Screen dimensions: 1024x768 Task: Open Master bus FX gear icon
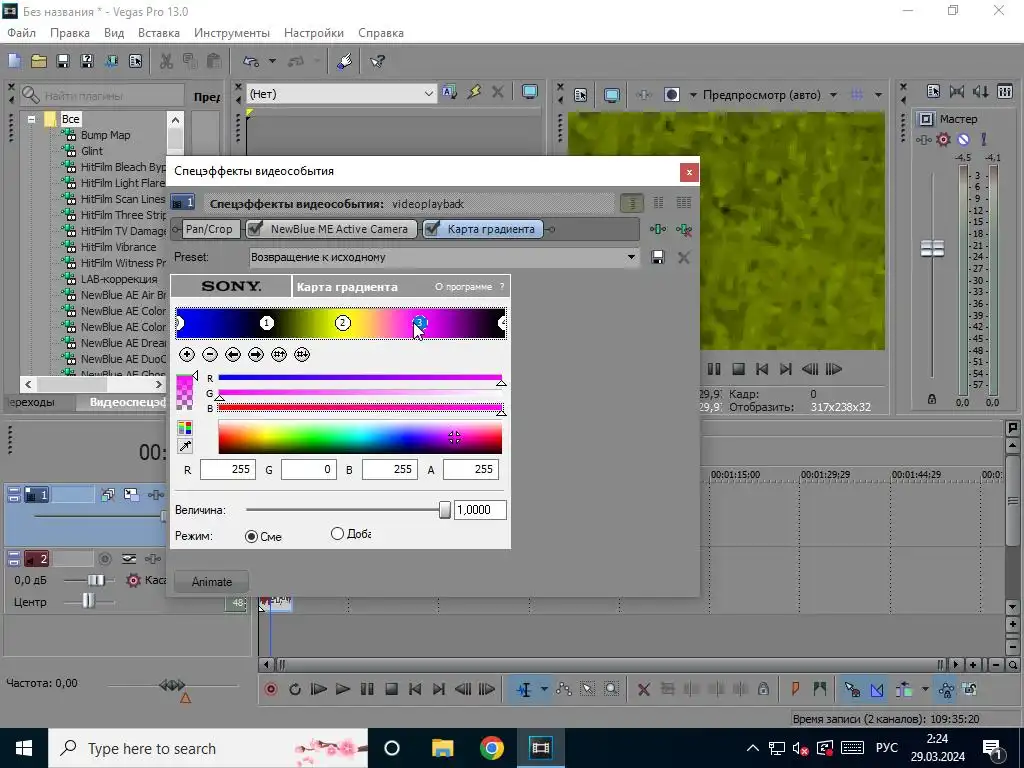point(944,139)
